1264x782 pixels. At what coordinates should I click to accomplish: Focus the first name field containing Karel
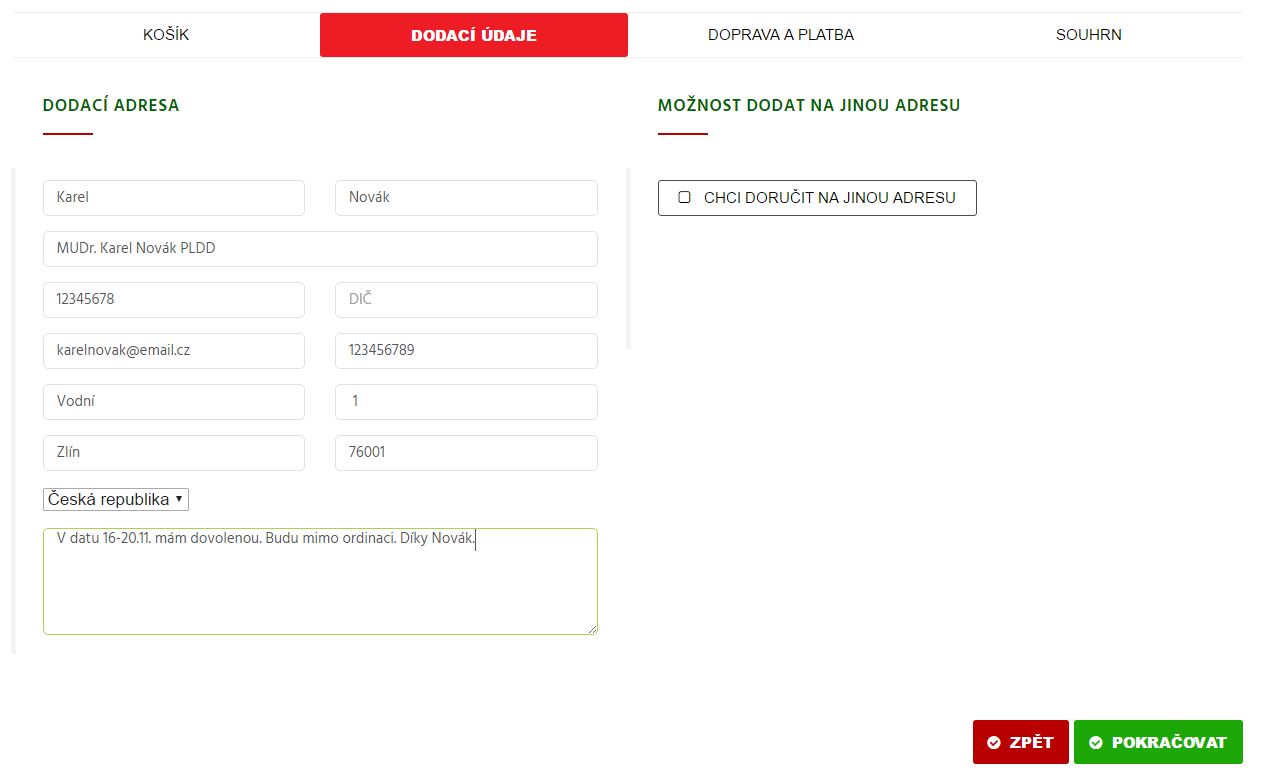[x=174, y=198]
